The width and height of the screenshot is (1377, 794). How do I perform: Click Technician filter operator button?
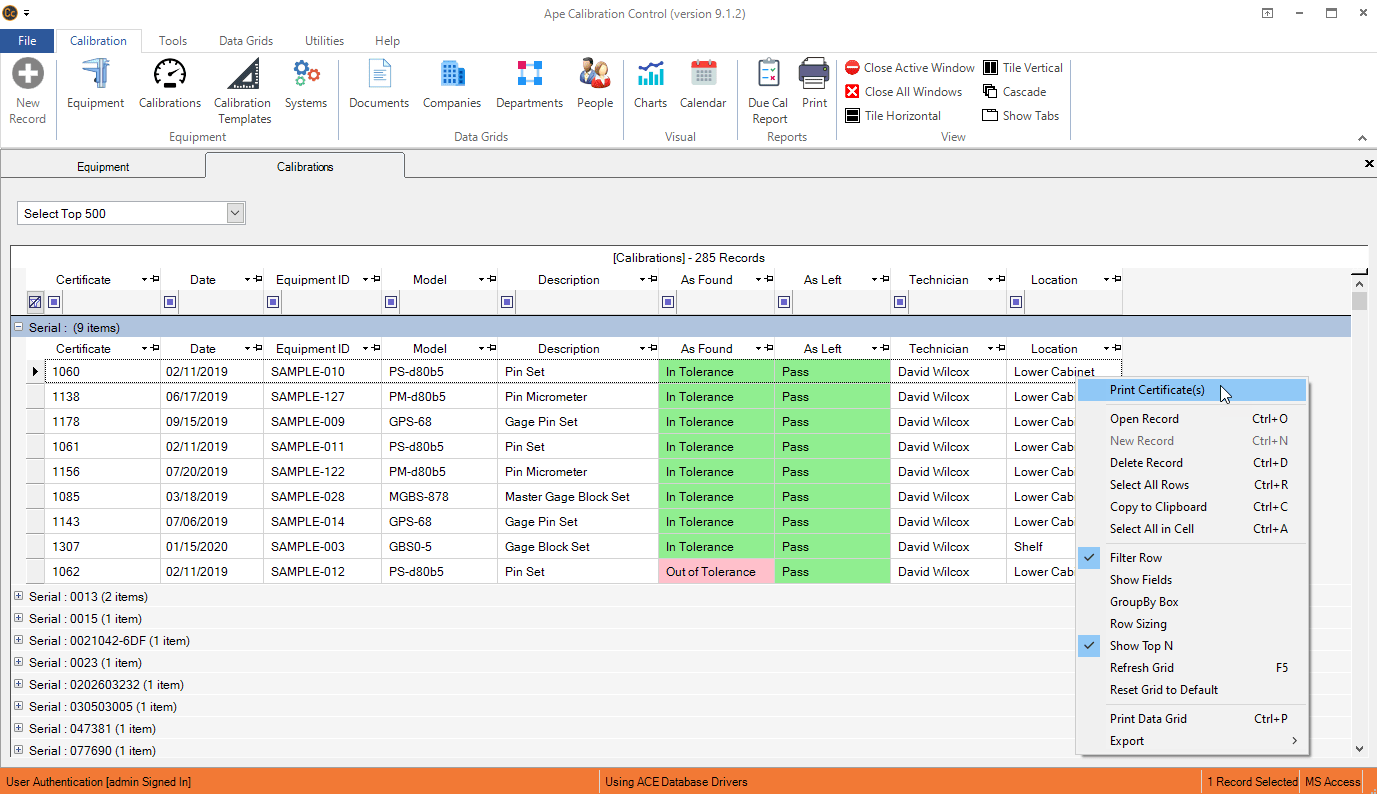click(900, 302)
